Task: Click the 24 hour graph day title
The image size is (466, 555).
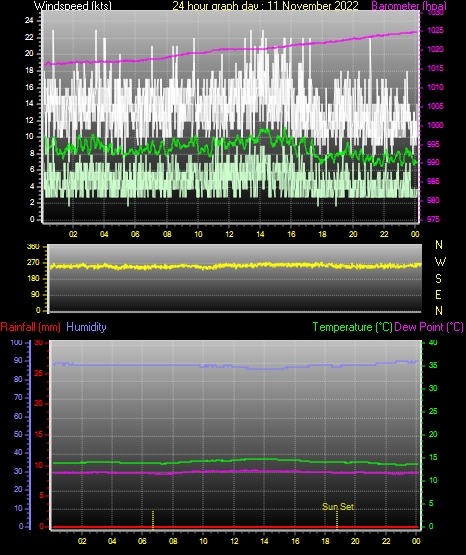Action: (x=265, y=6)
